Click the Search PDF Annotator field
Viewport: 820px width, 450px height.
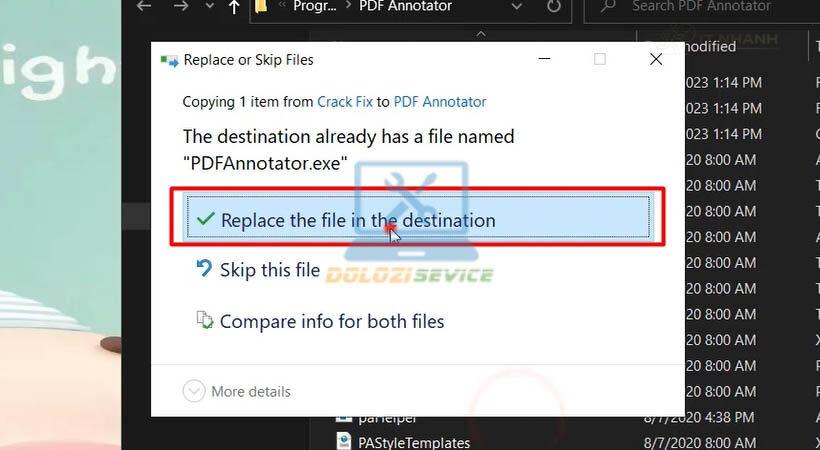tap(701, 7)
